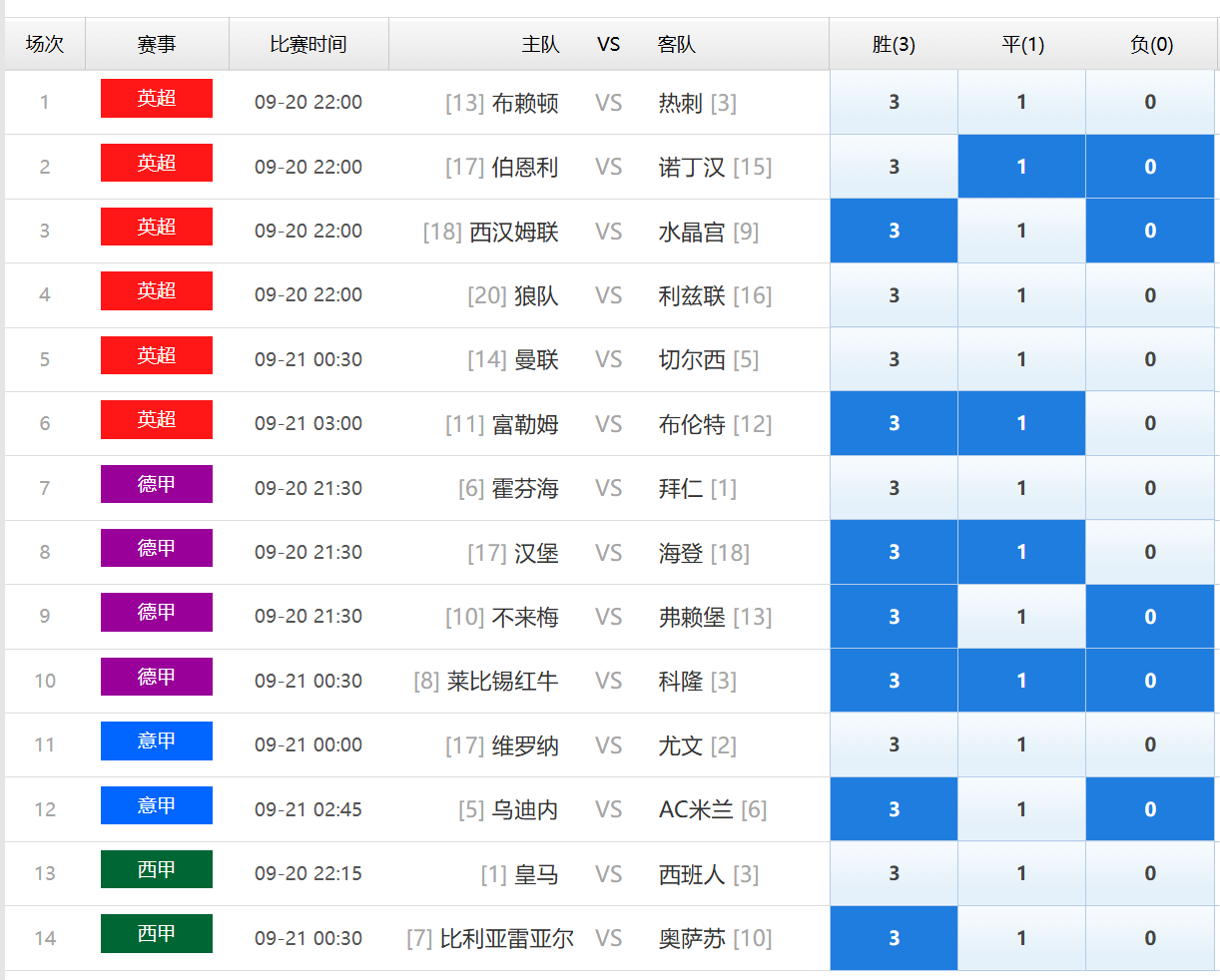Click the 胜(3) column header

point(894,45)
